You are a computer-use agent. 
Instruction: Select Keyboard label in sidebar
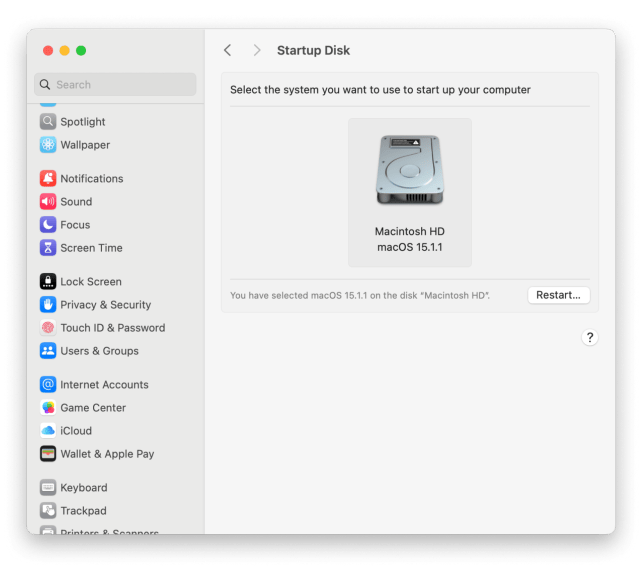pos(84,488)
